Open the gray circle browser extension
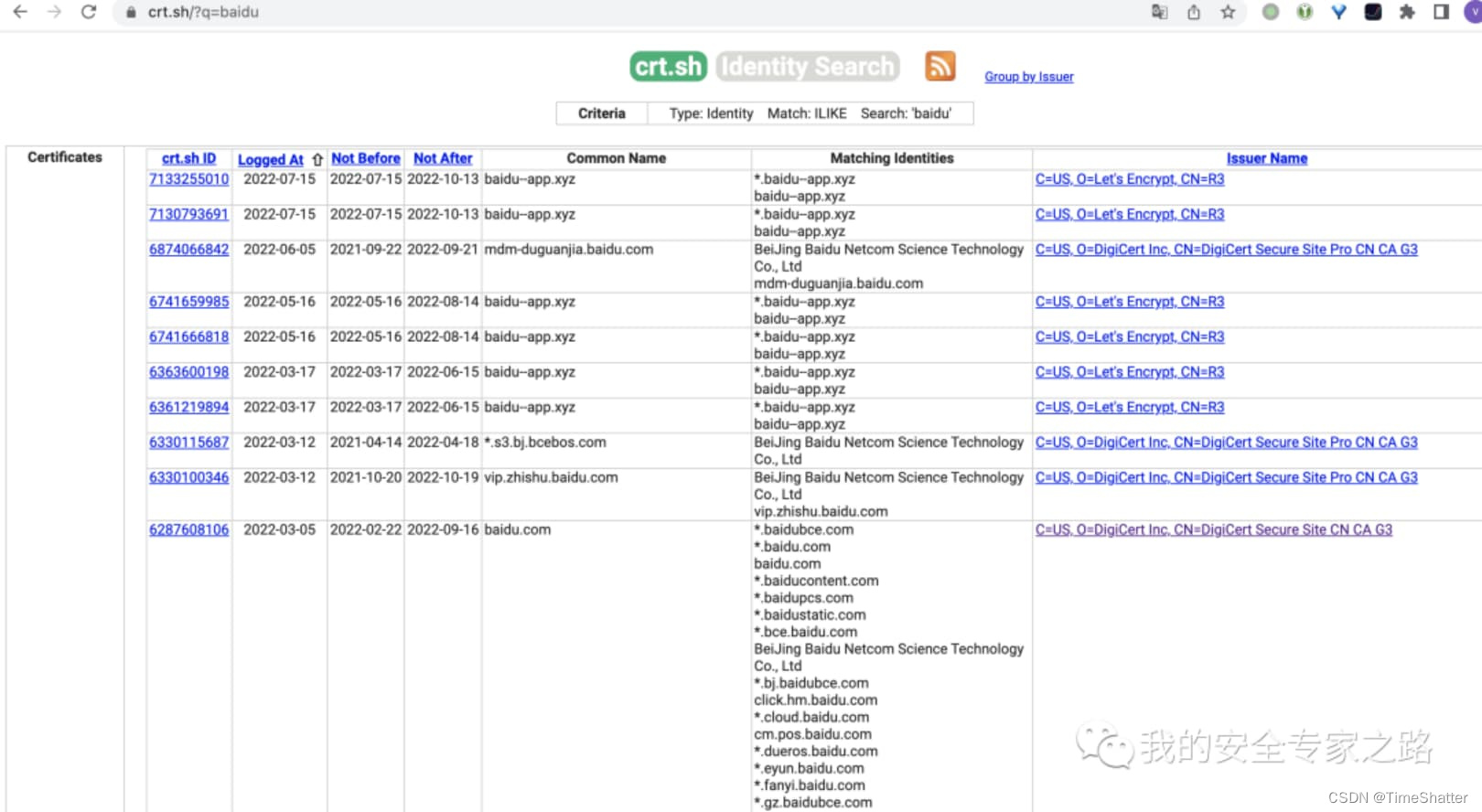This screenshot has height=812, width=1482. pyautogui.click(x=1271, y=12)
